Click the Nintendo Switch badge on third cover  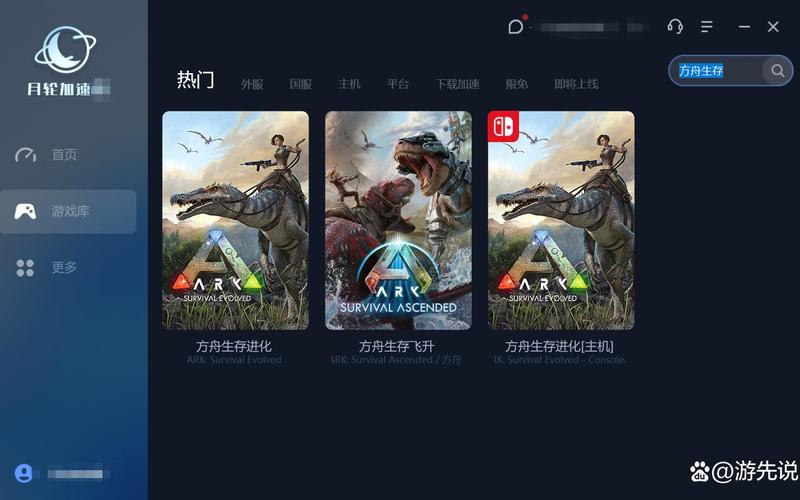[x=503, y=126]
